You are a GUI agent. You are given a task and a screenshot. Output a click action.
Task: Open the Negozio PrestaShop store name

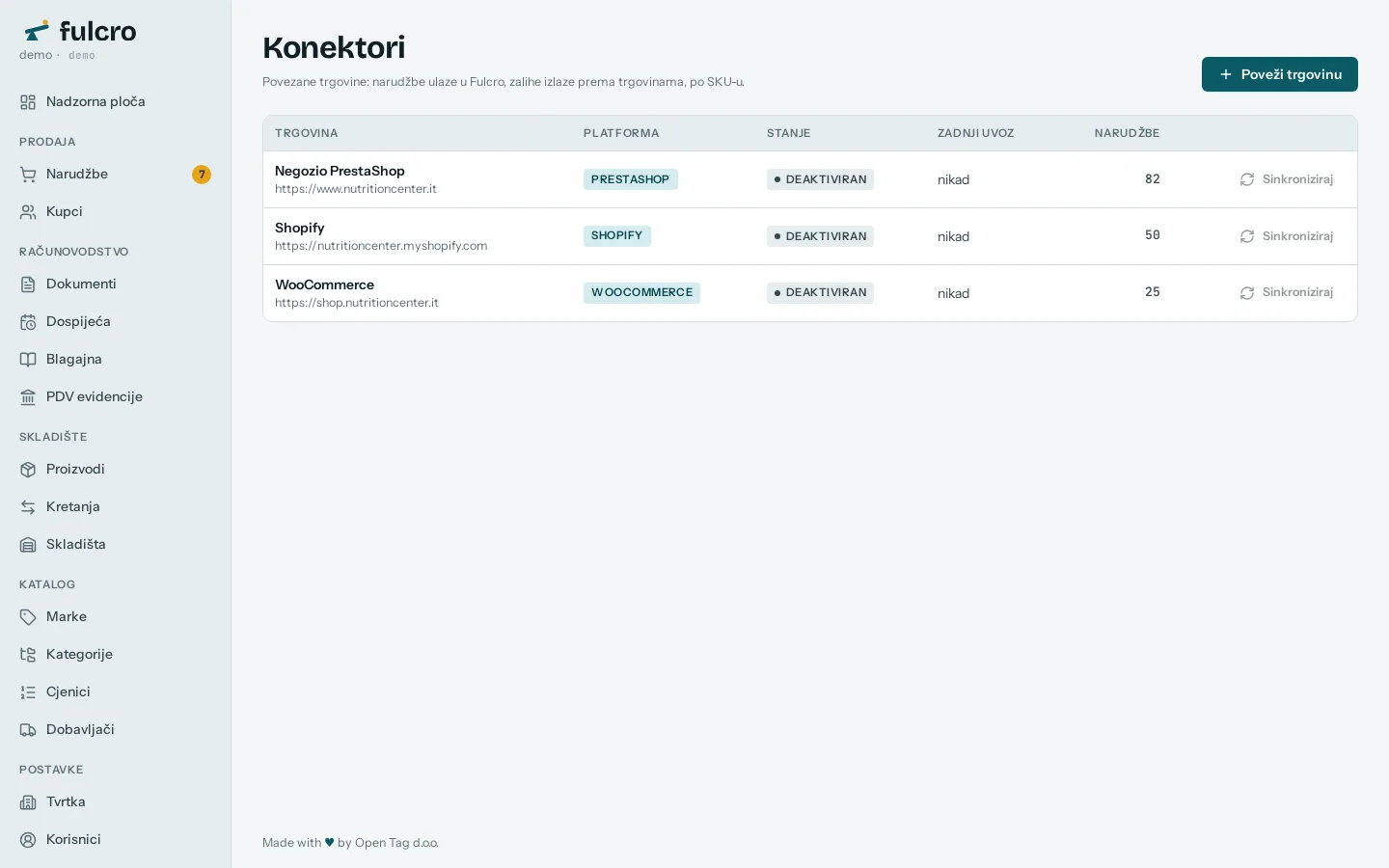[x=340, y=171]
